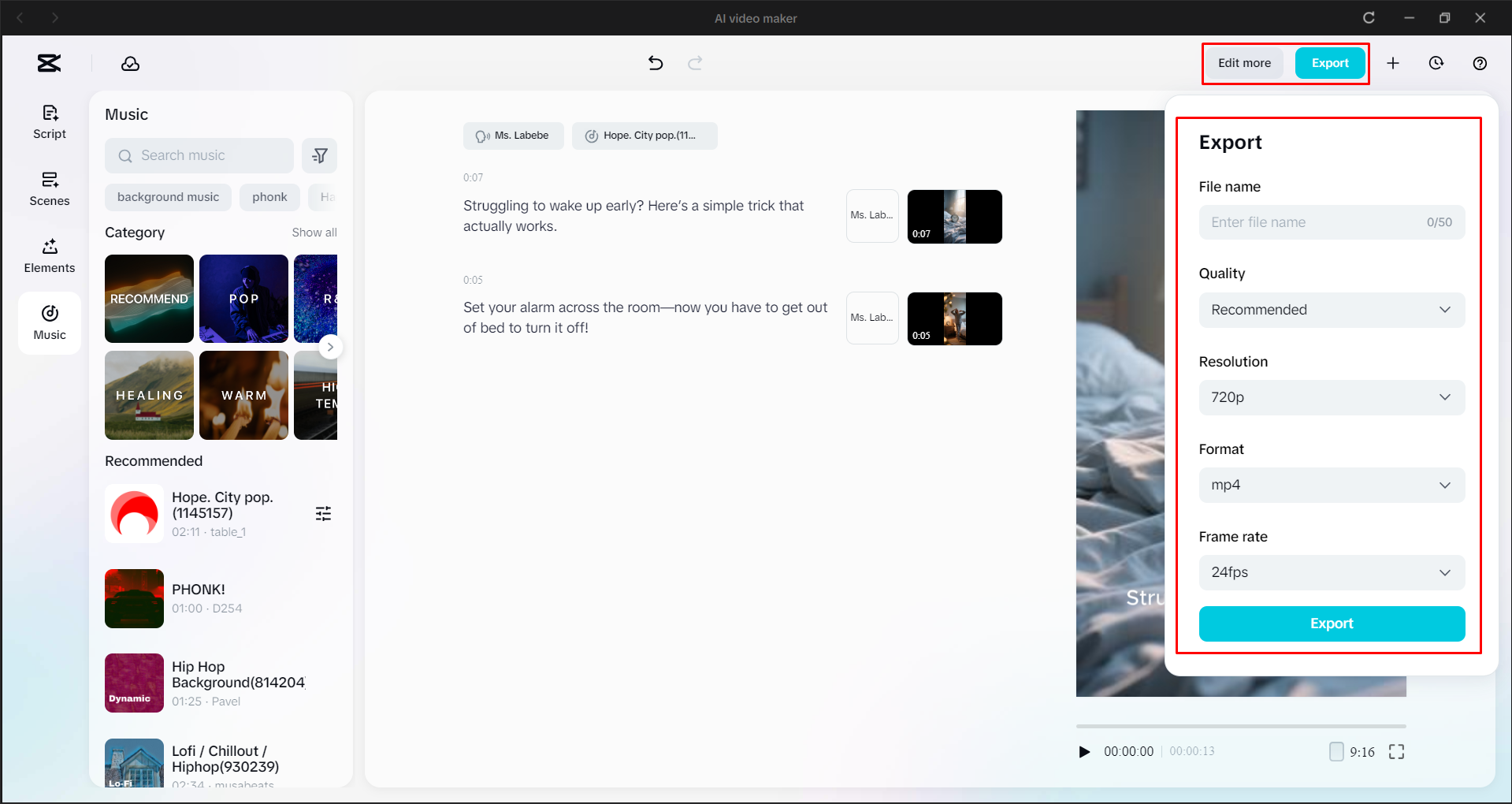
Task: Expand more music categories with right arrow
Action: [x=330, y=347]
